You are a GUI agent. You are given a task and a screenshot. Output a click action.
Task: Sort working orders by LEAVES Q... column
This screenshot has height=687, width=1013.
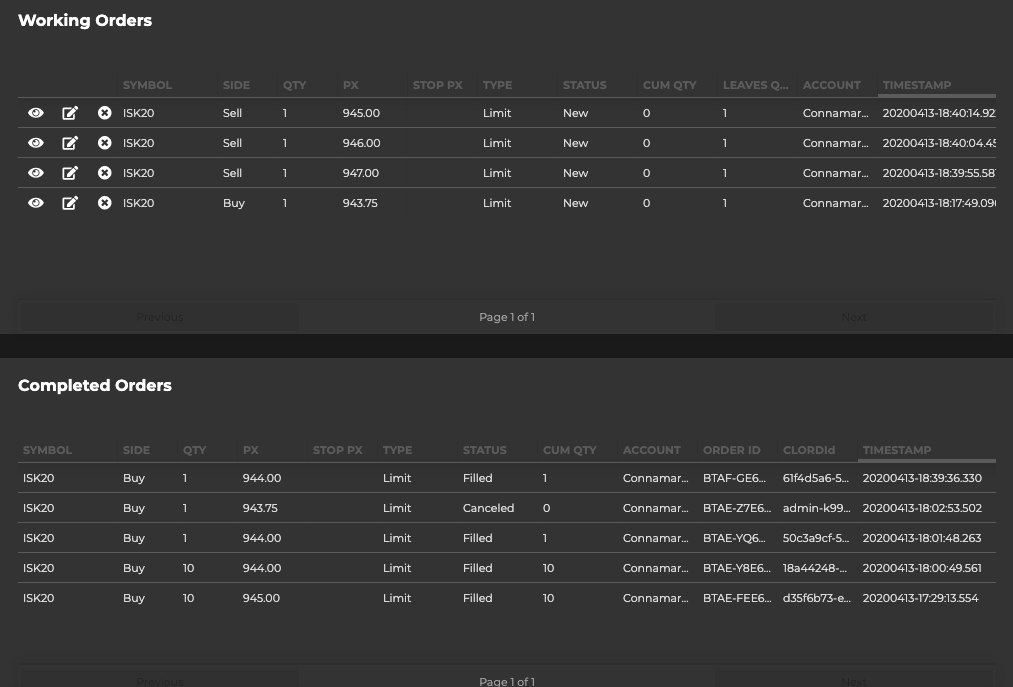tap(755, 85)
